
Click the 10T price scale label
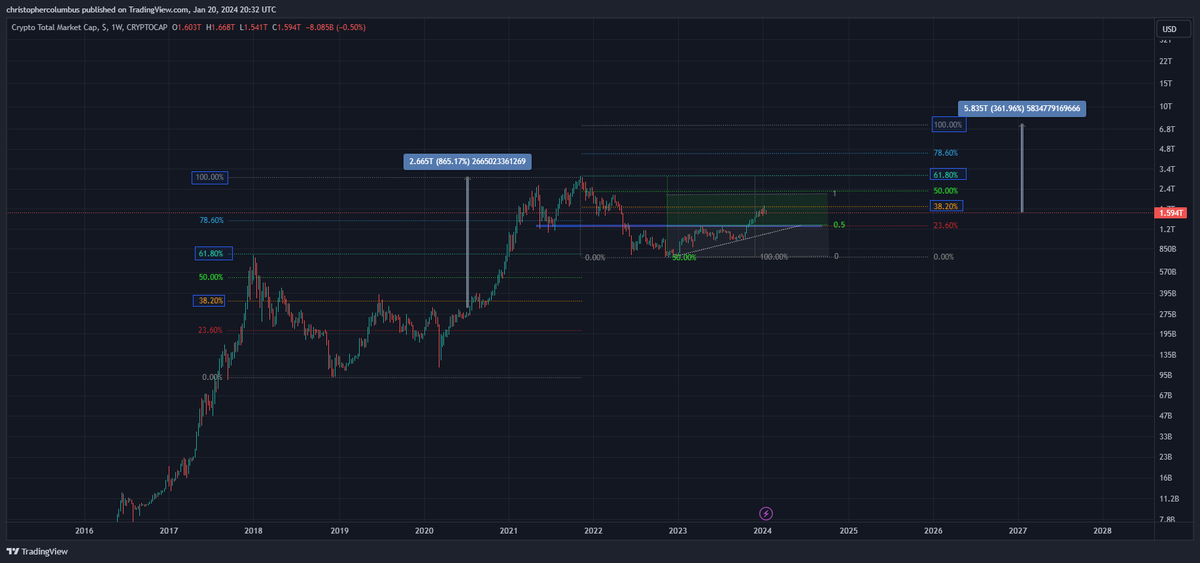[1165, 106]
